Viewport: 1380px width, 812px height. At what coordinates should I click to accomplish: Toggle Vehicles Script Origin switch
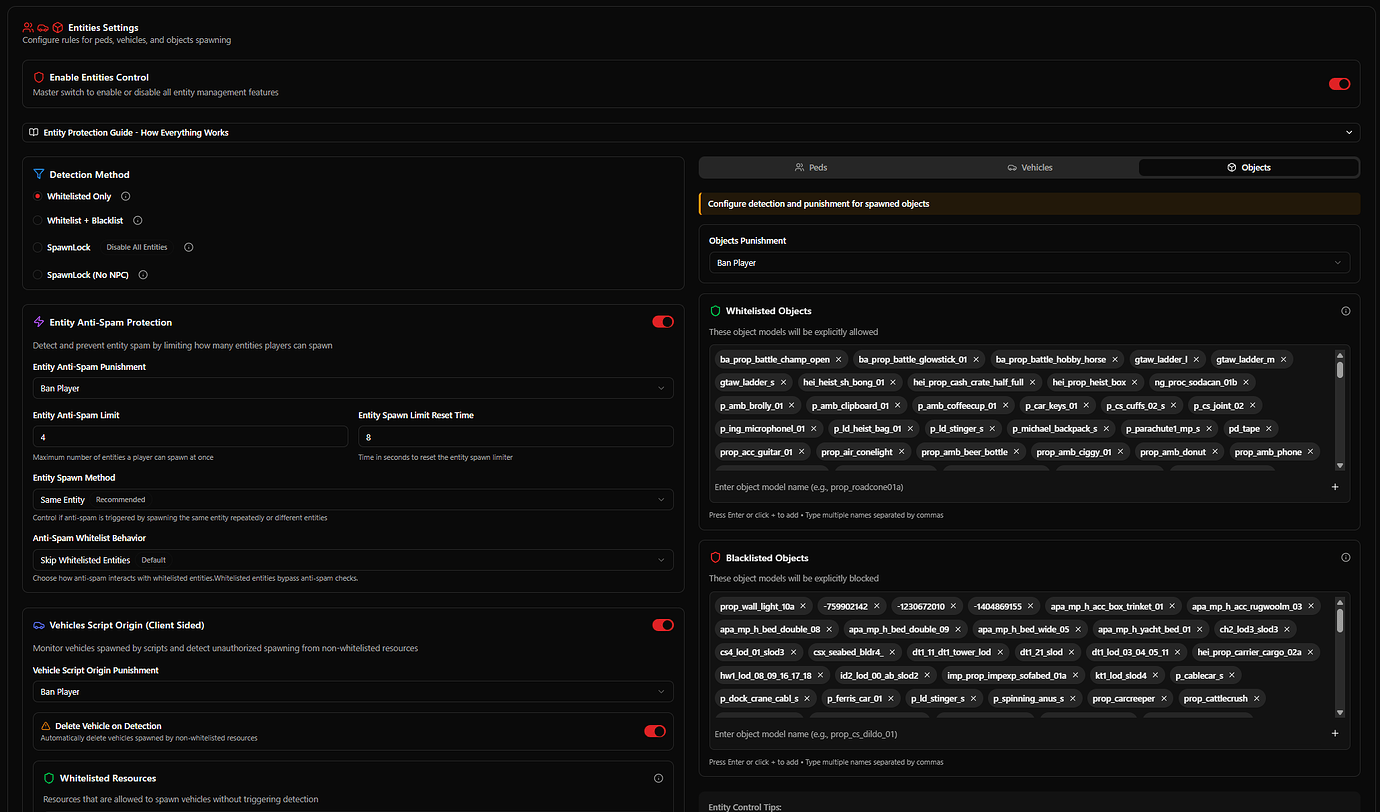pos(663,625)
